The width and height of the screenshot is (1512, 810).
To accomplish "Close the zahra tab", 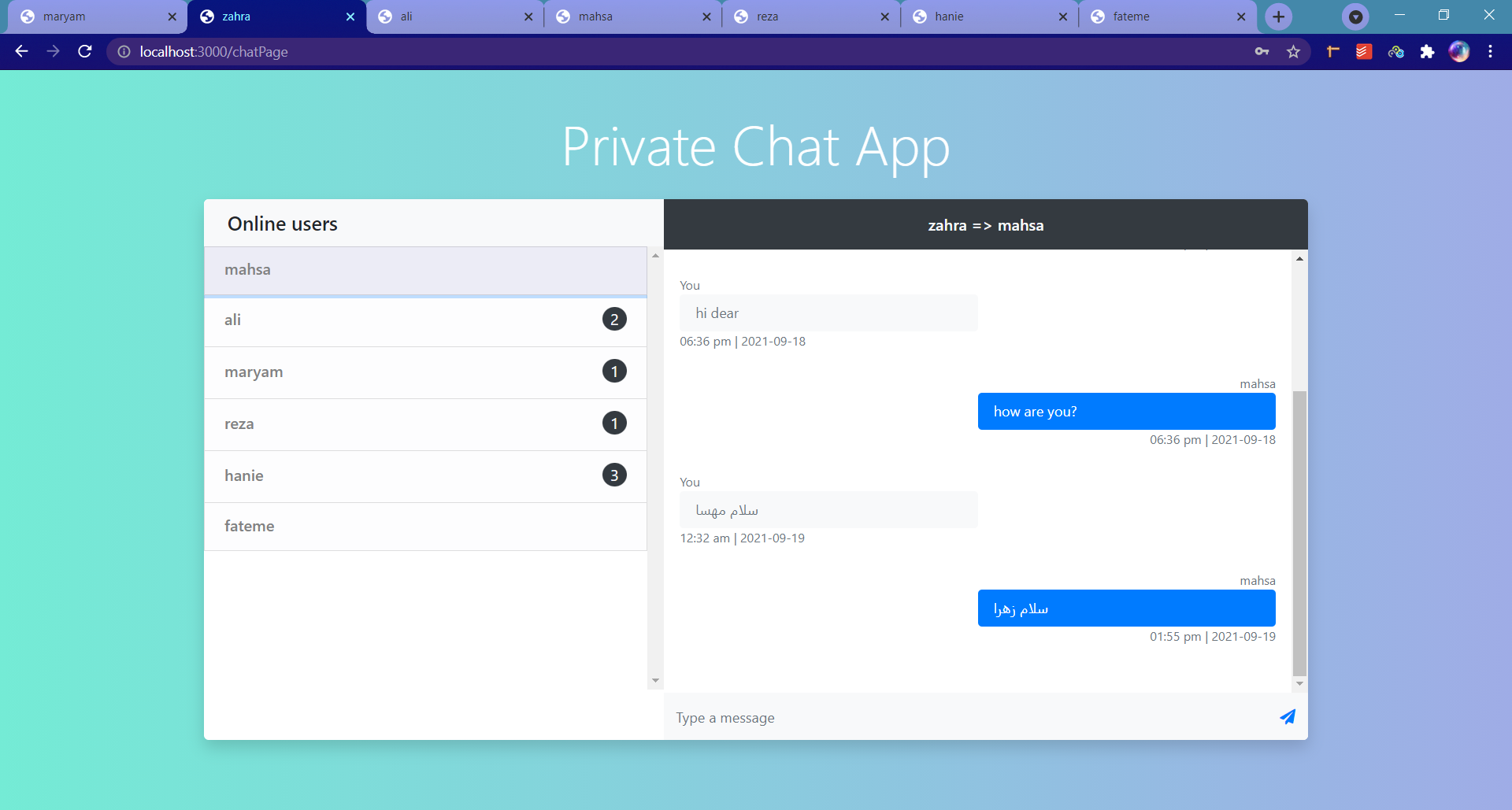I will pos(350,16).
